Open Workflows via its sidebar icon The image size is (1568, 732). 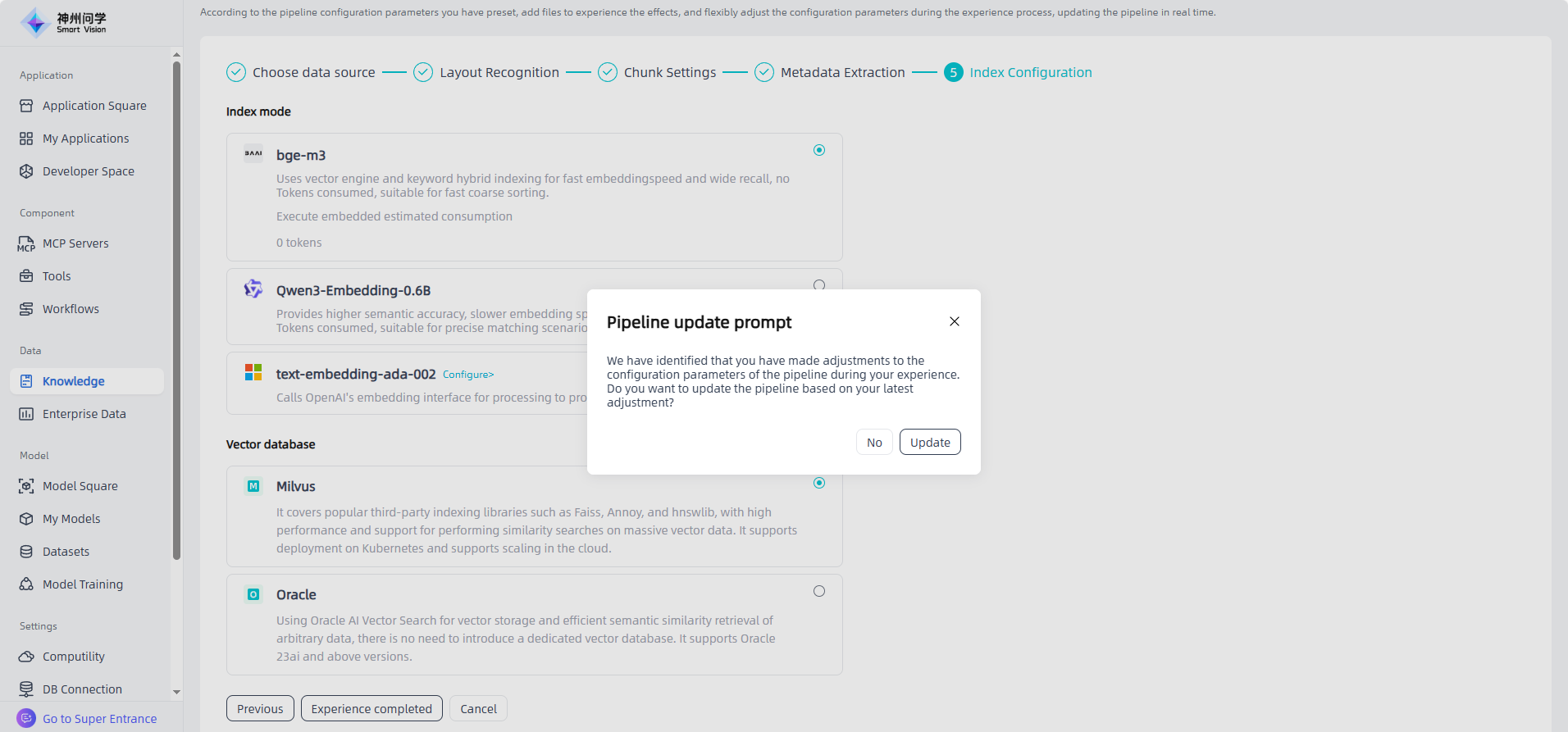(26, 309)
